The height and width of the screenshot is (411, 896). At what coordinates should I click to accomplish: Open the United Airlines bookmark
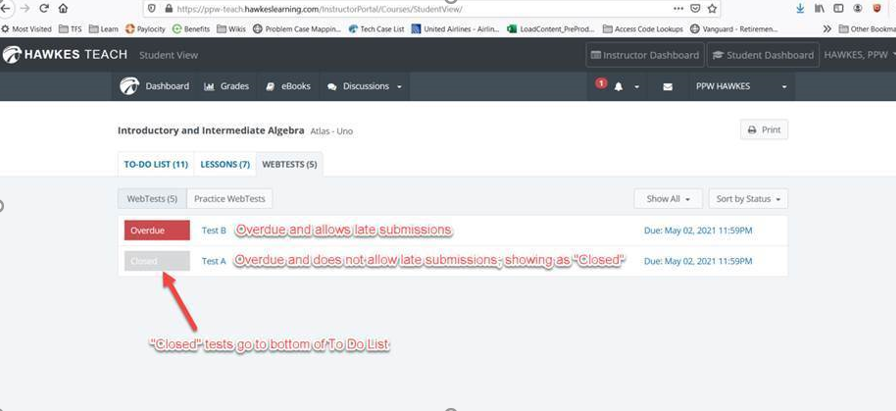[x=455, y=29]
